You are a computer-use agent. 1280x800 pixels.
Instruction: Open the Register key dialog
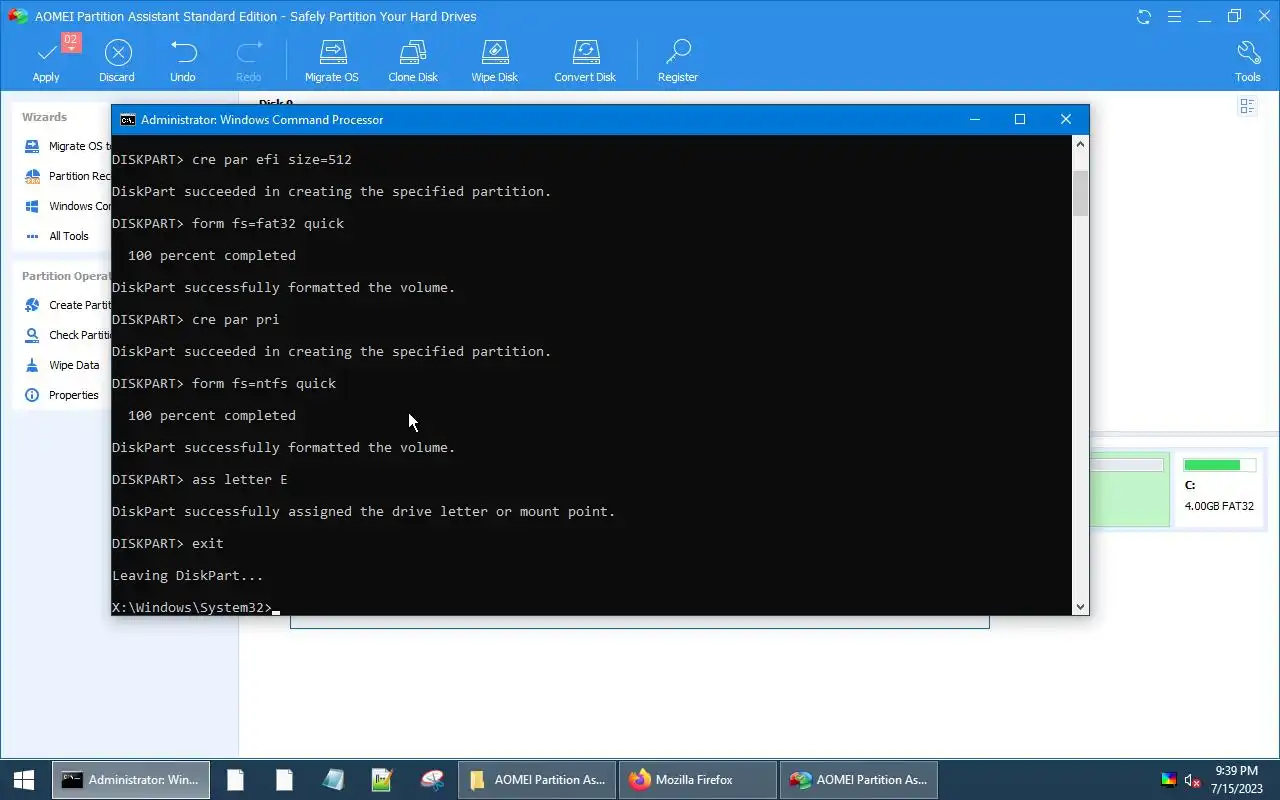677,61
